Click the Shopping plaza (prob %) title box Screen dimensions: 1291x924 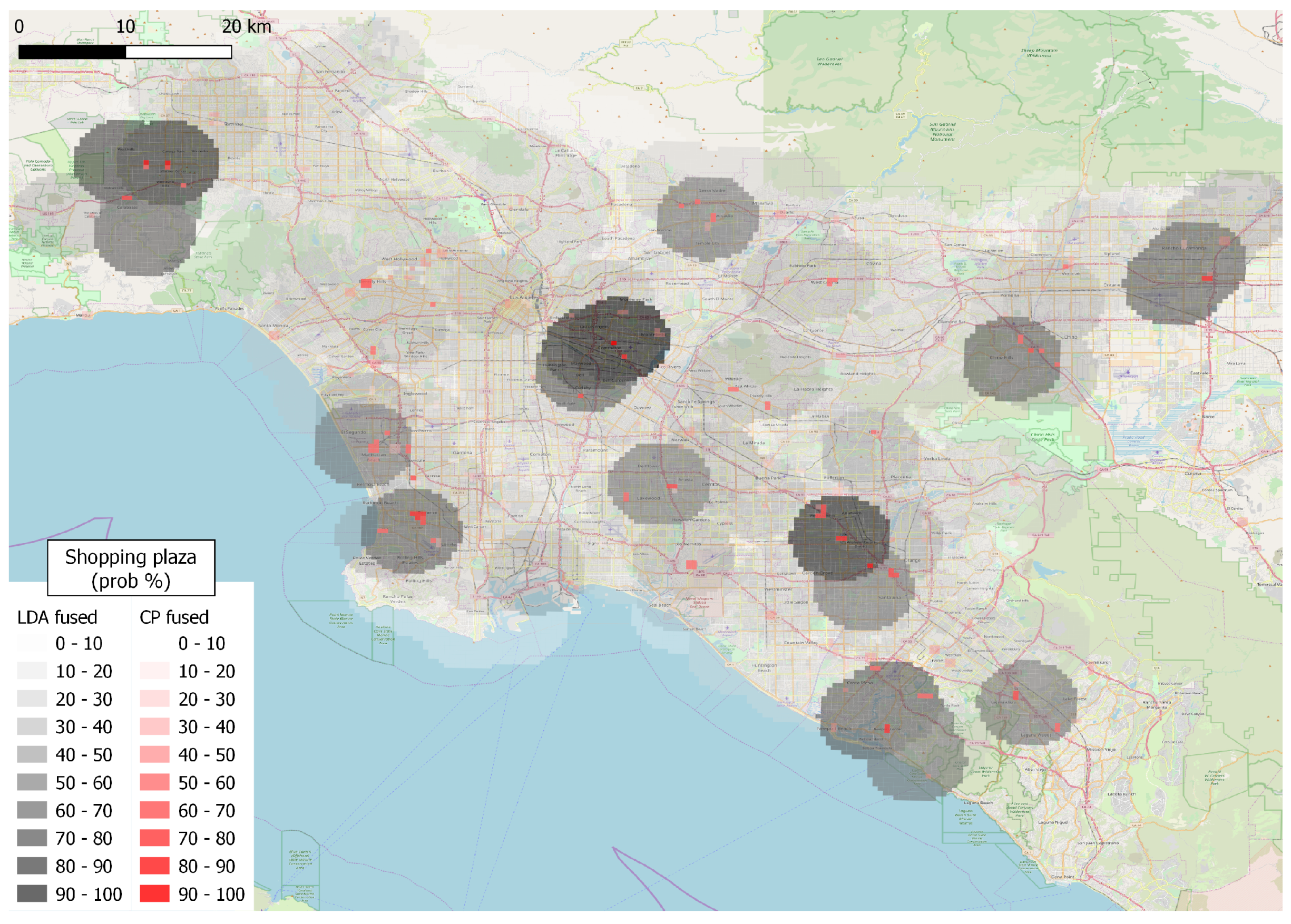tap(131, 568)
